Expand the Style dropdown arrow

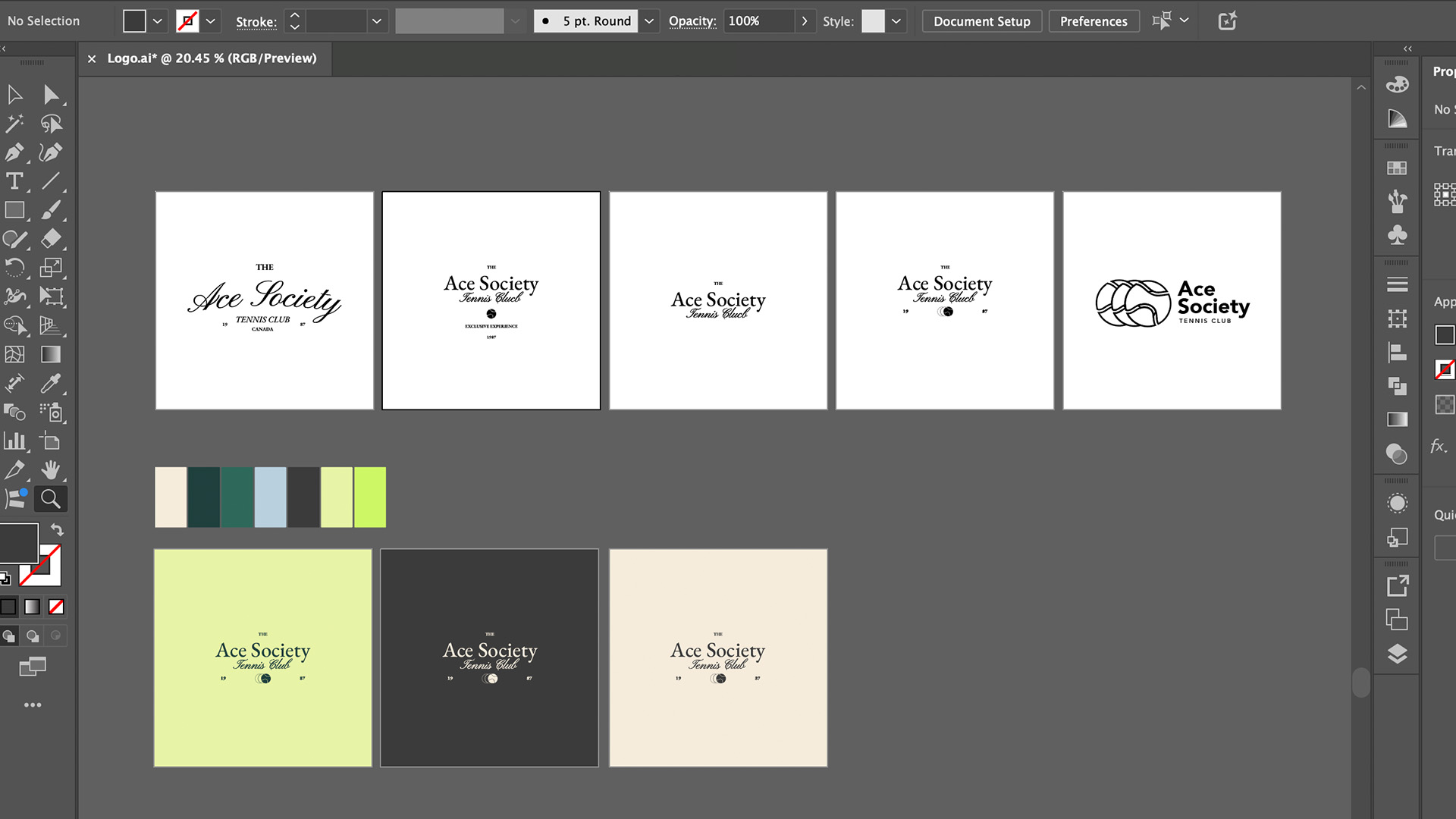[896, 21]
